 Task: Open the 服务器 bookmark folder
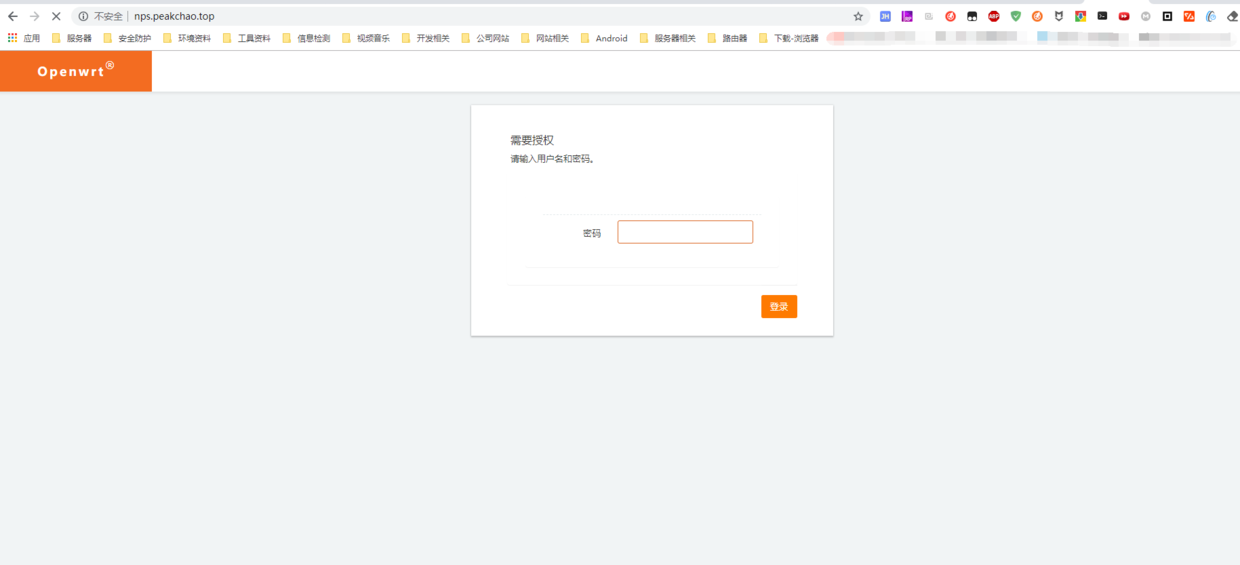[x=72, y=38]
